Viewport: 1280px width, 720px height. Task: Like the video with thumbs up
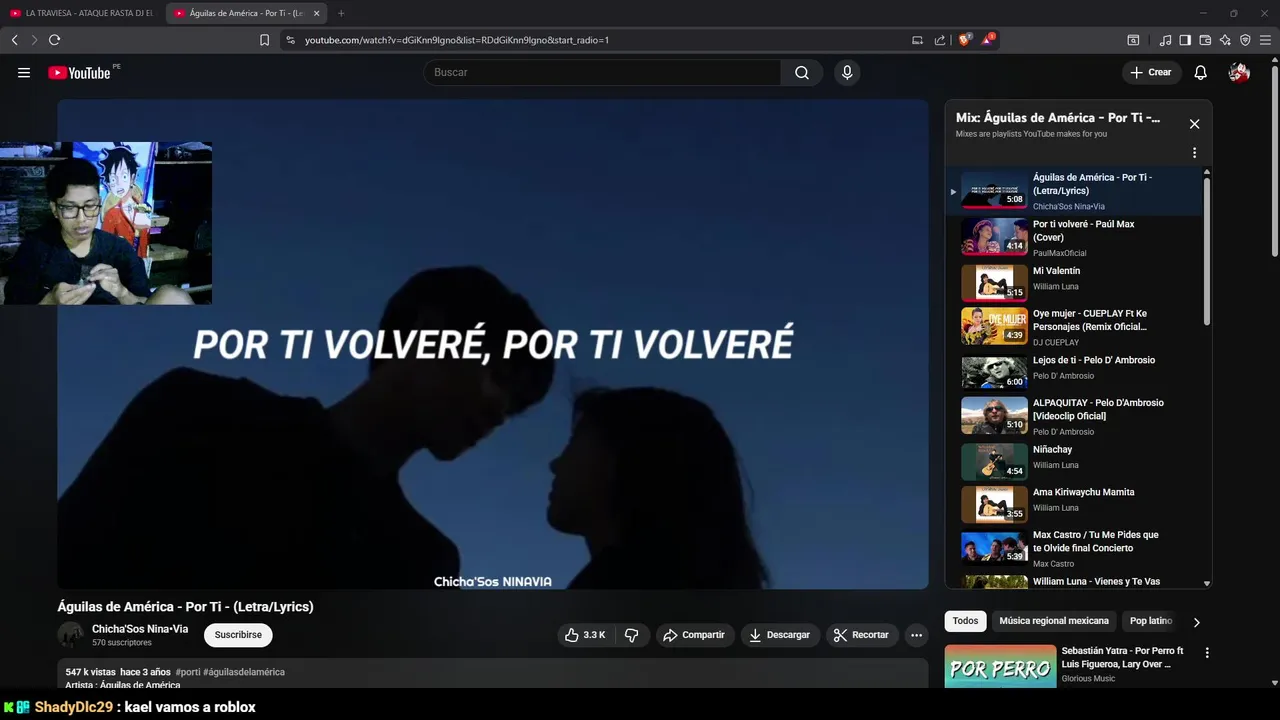tap(585, 635)
